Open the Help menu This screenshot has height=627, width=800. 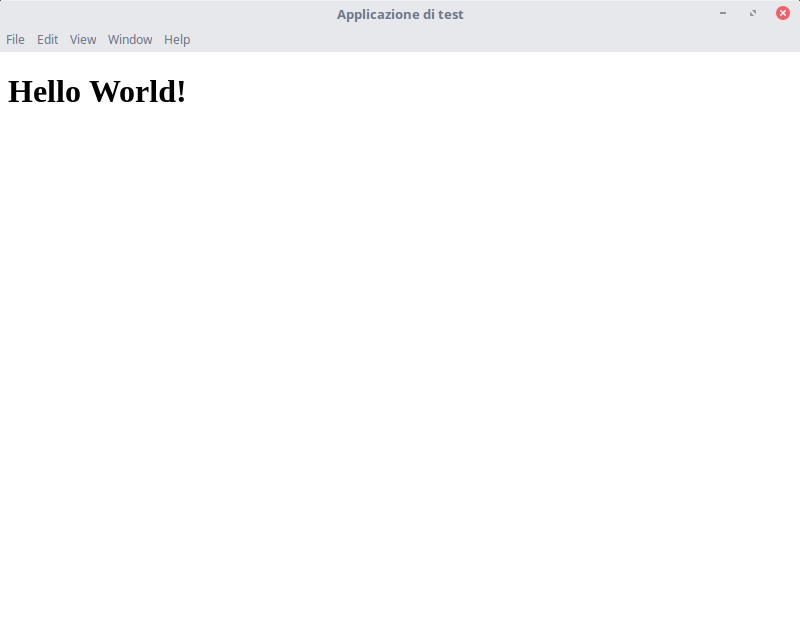[177, 40]
